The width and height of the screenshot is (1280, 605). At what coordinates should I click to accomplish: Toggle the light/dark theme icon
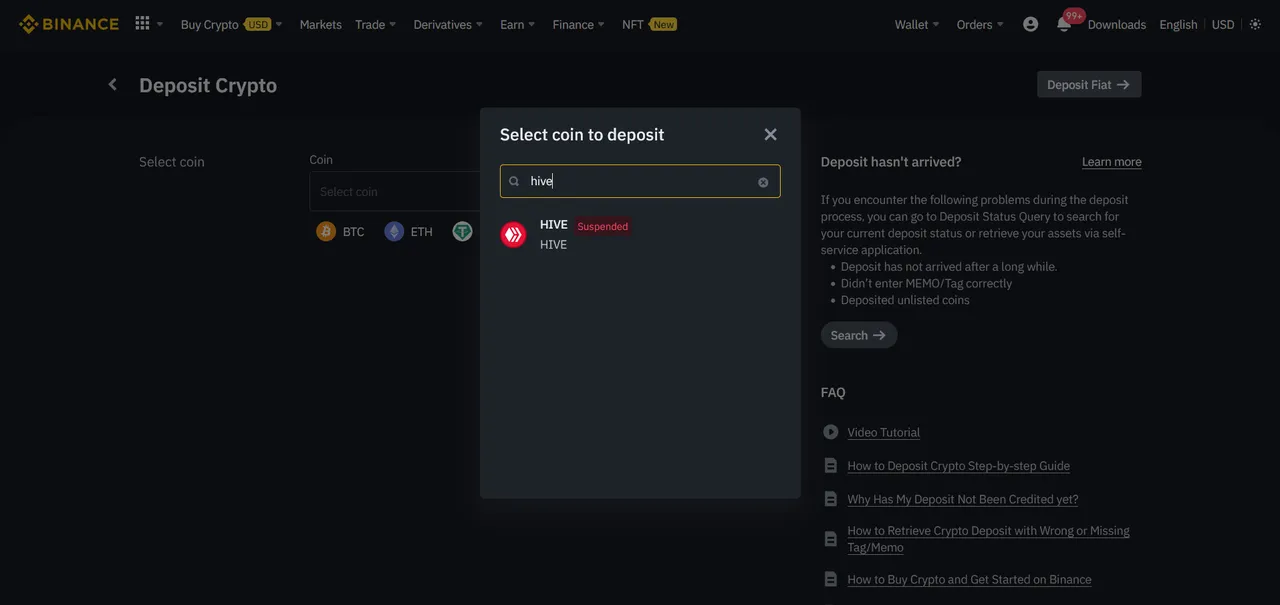1256,24
